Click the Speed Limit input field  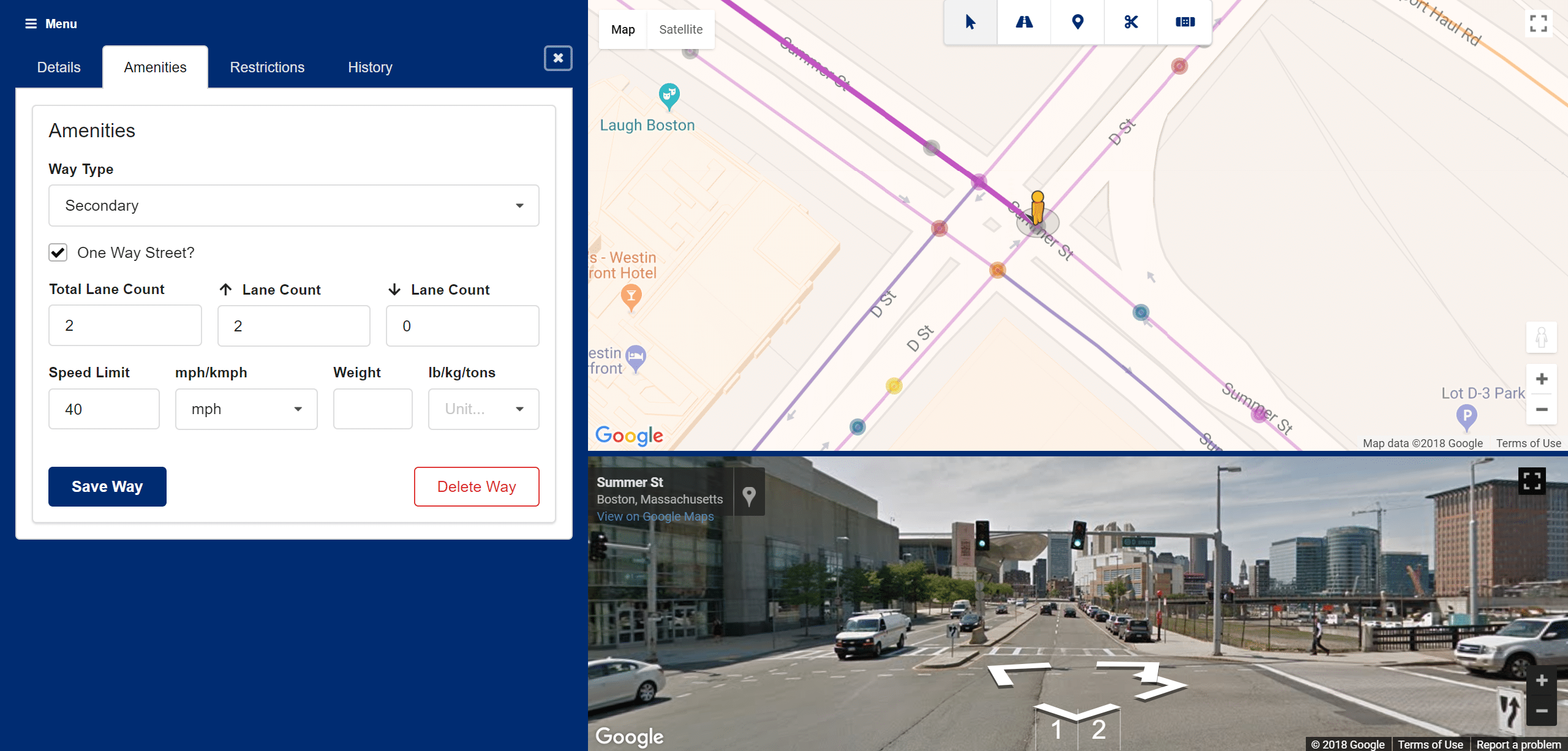pos(103,409)
